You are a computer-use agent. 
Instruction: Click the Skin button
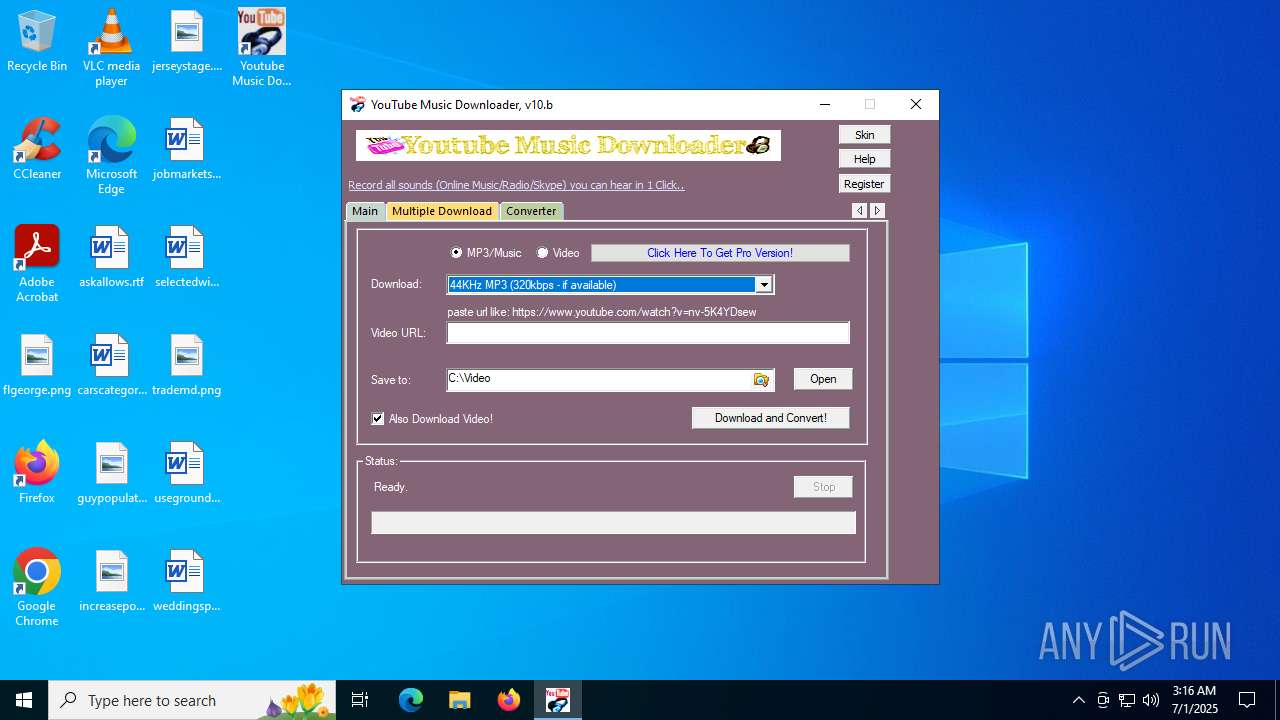coord(865,135)
